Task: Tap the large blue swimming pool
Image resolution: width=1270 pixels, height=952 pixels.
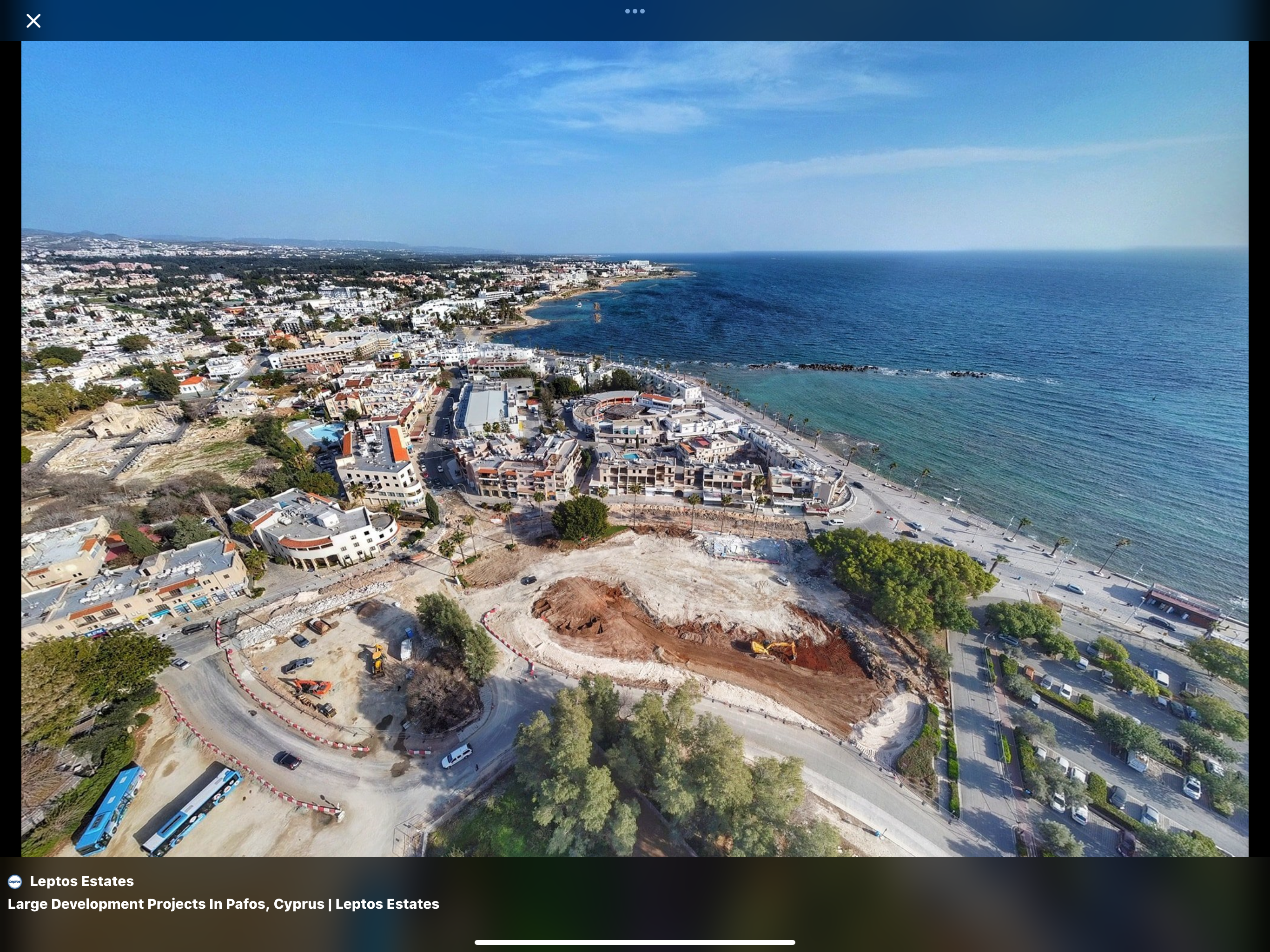Action: click(x=325, y=432)
